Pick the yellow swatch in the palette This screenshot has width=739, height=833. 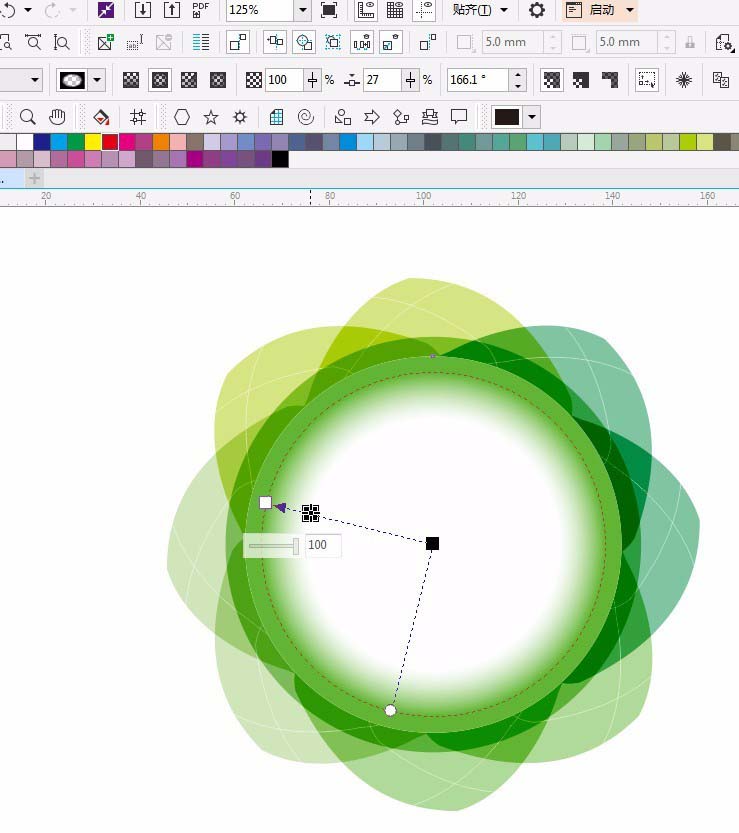93,142
